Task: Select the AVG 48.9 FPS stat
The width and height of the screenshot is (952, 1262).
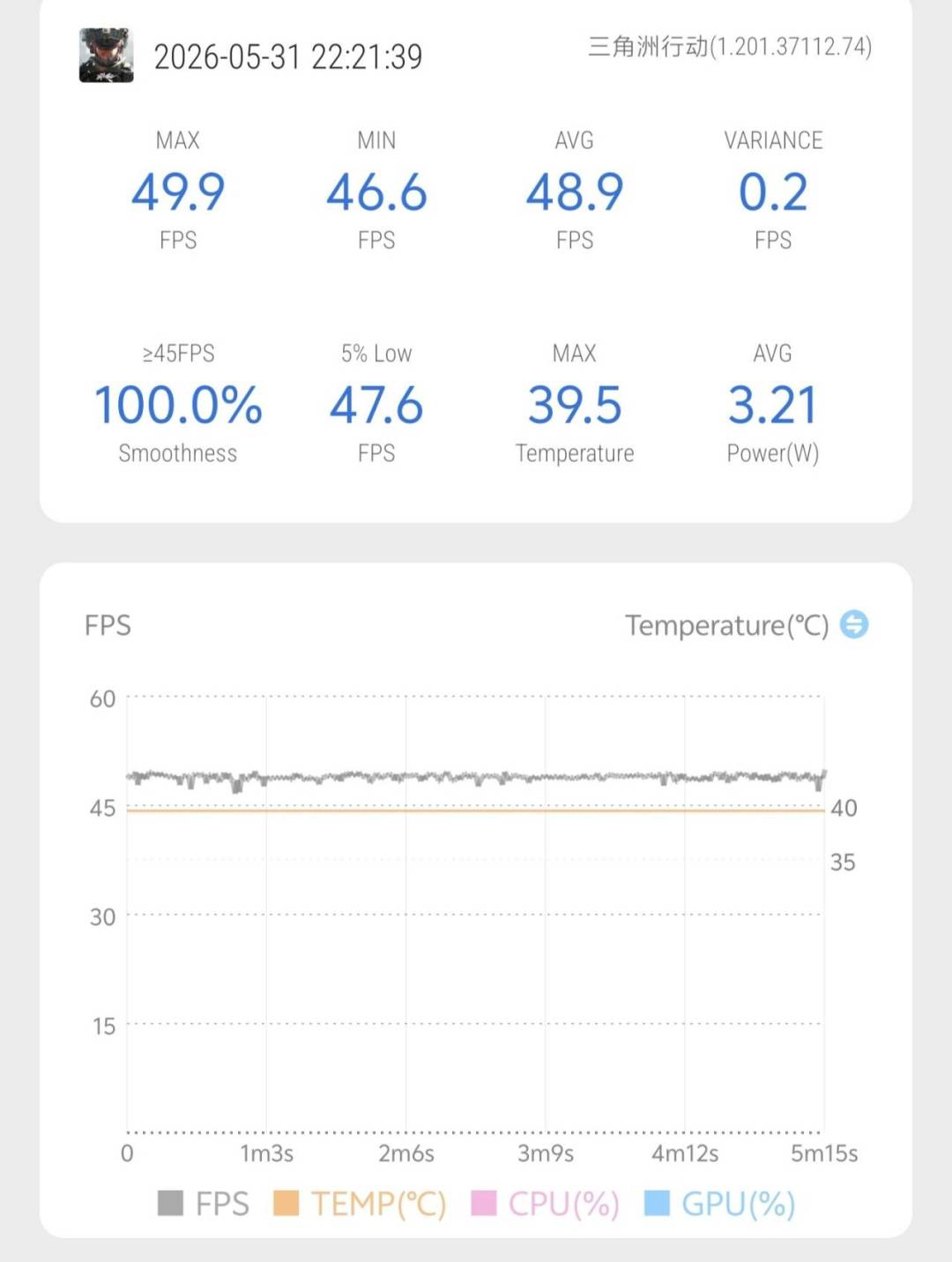Action: pos(575,190)
